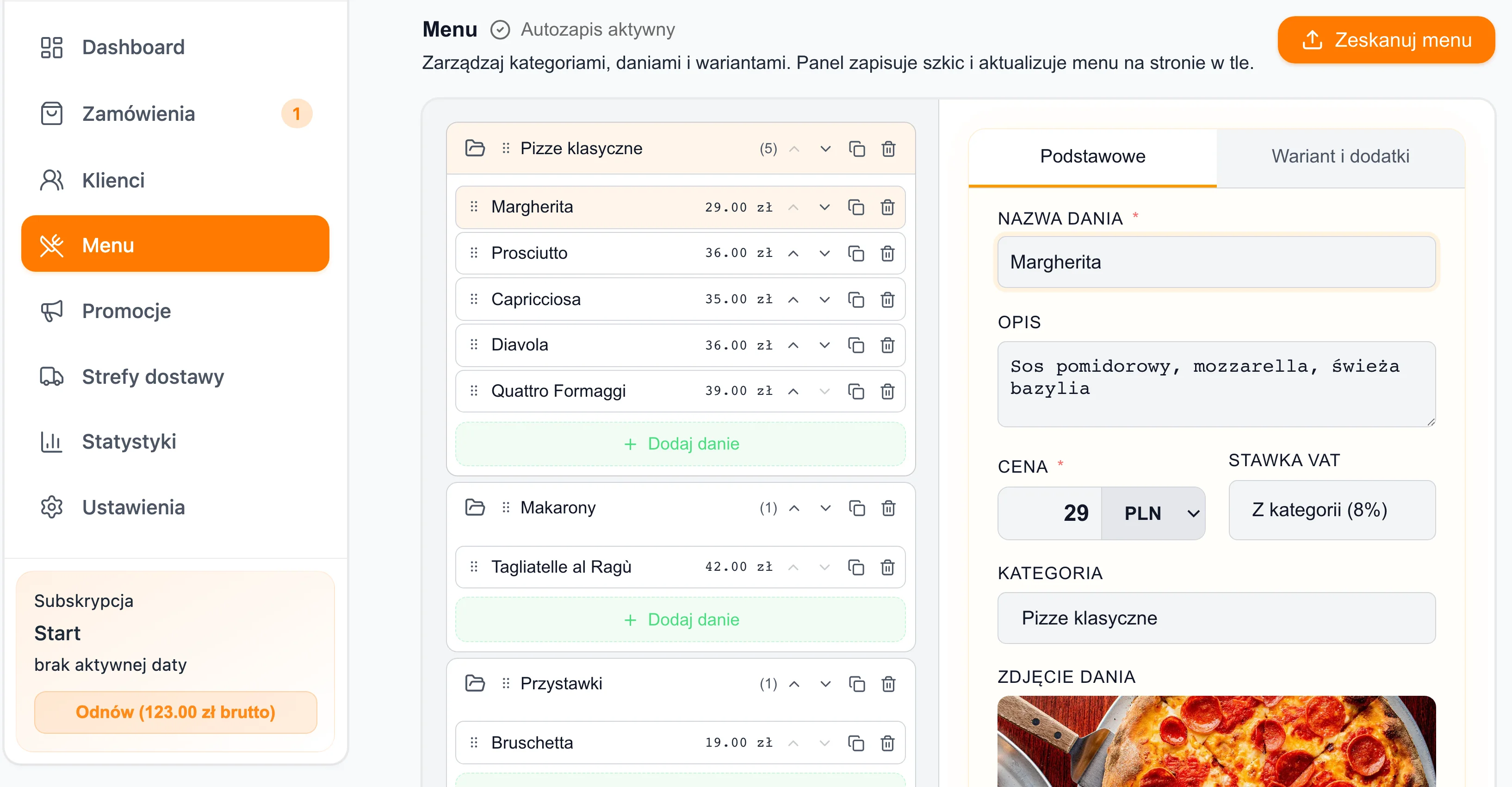
Task: Switch to Wariant i dodatki tab
Action: [1340, 157]
